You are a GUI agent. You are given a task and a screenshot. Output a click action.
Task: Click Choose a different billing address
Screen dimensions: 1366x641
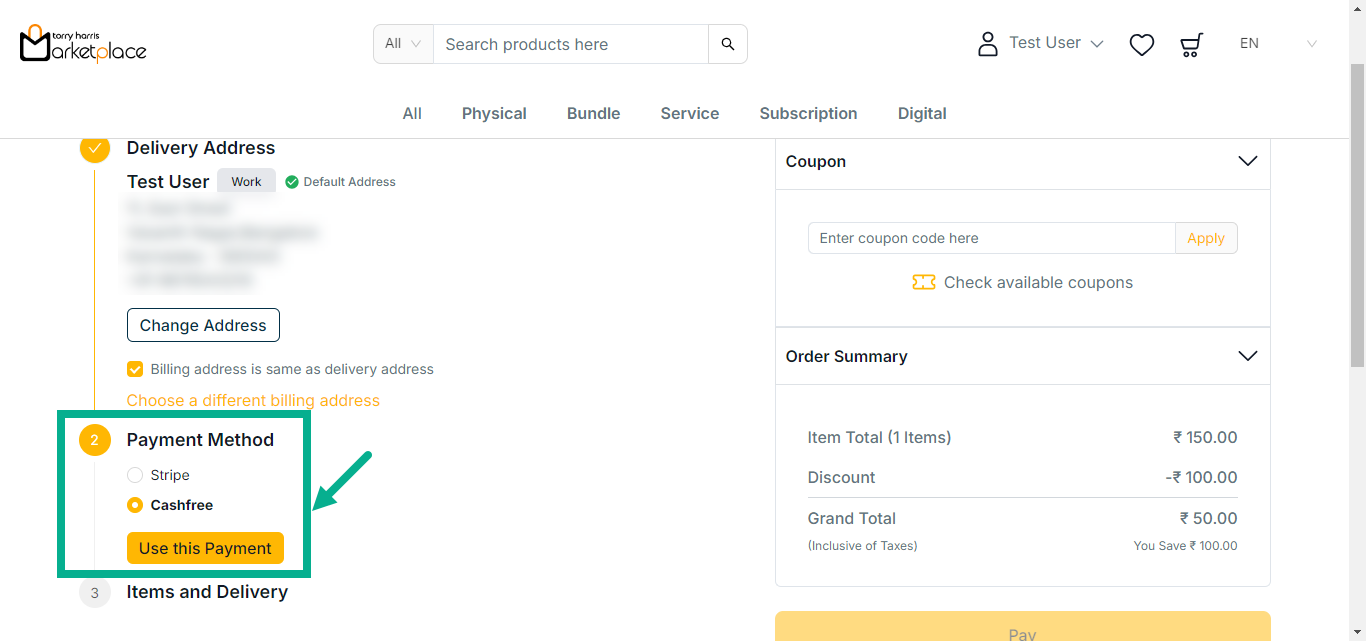(x=253, y=400)
